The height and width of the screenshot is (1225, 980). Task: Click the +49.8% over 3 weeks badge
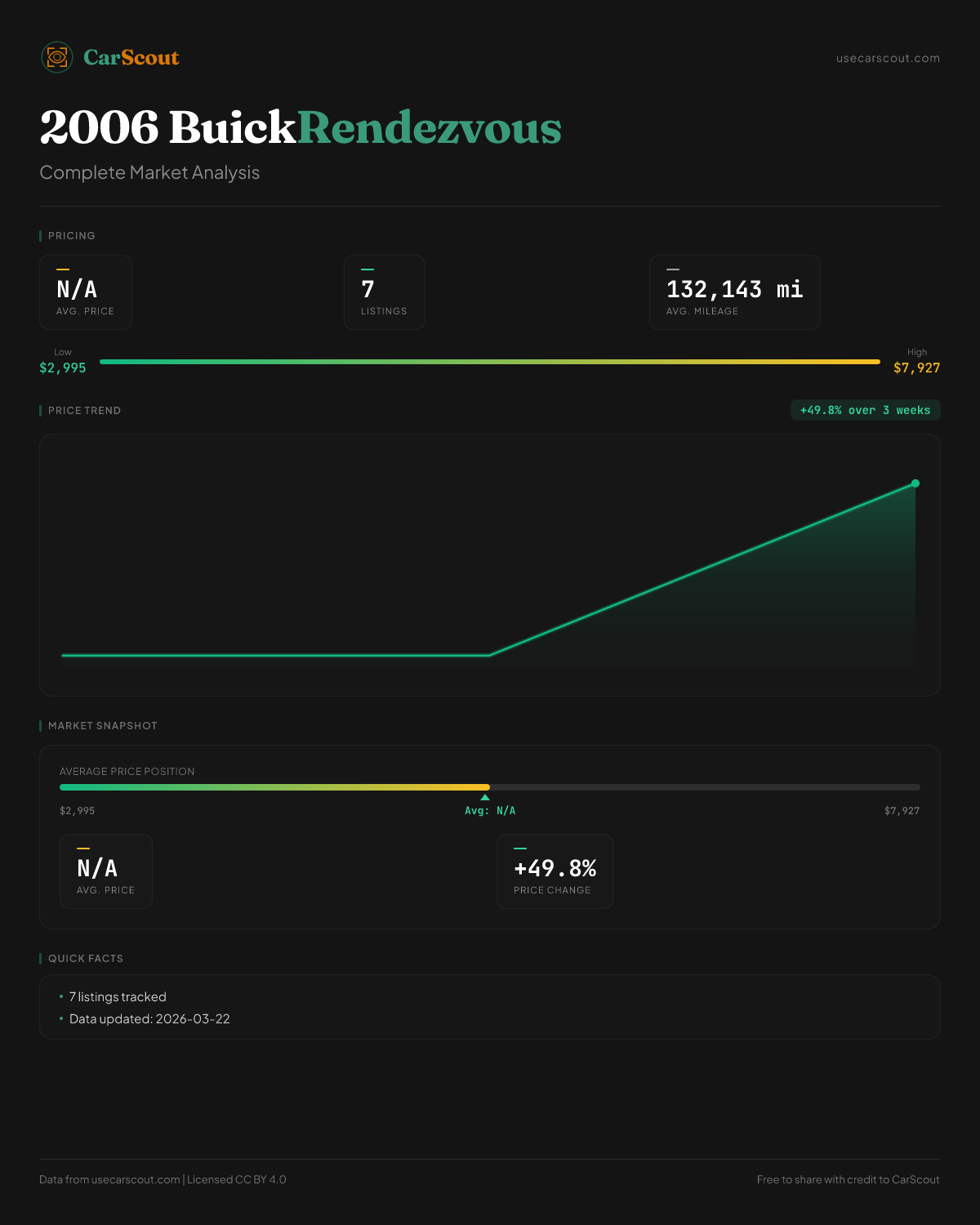point(865,410)
